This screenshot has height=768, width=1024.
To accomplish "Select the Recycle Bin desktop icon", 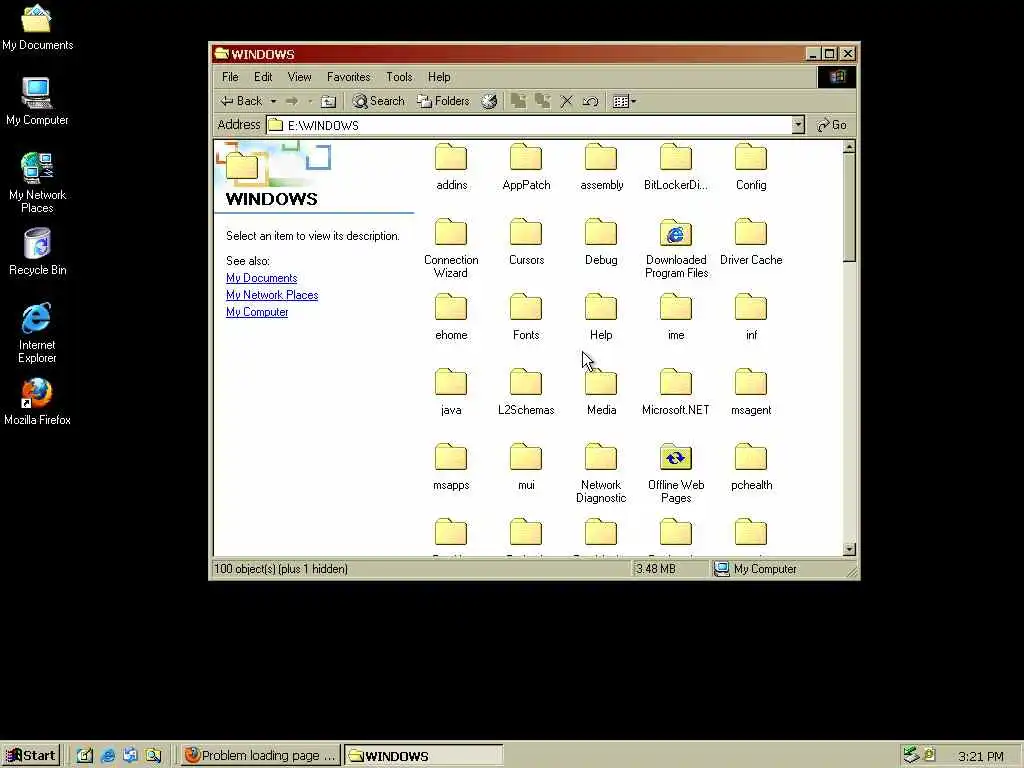I will [37, 252].
